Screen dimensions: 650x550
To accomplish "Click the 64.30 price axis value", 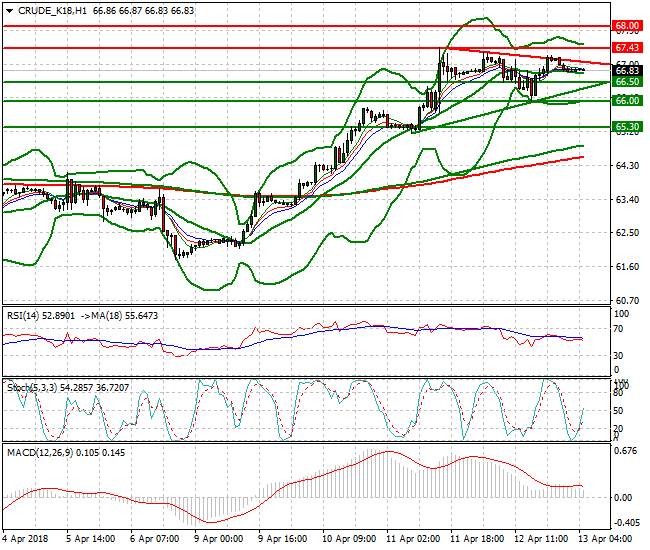I will 627,166.
